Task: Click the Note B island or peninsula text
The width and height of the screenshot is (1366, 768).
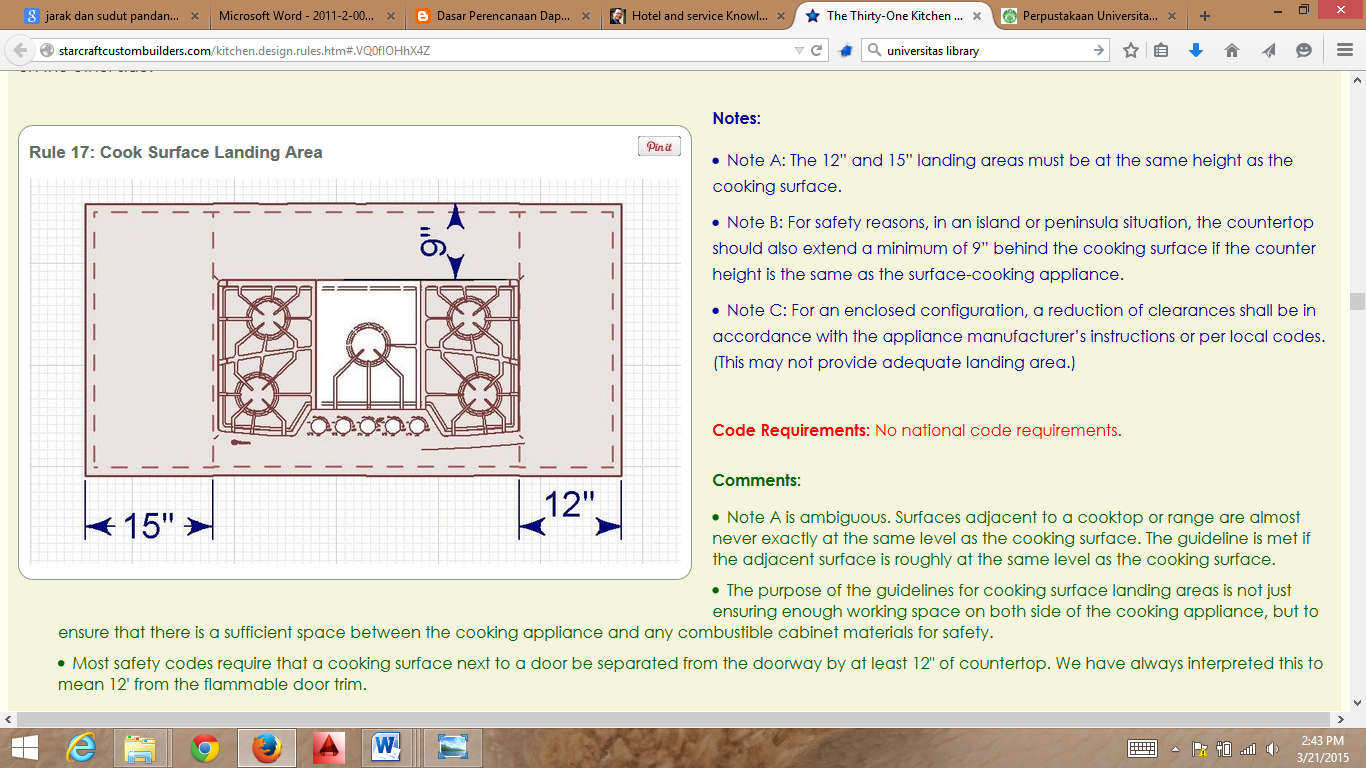Action: (x=1014, y=248)
